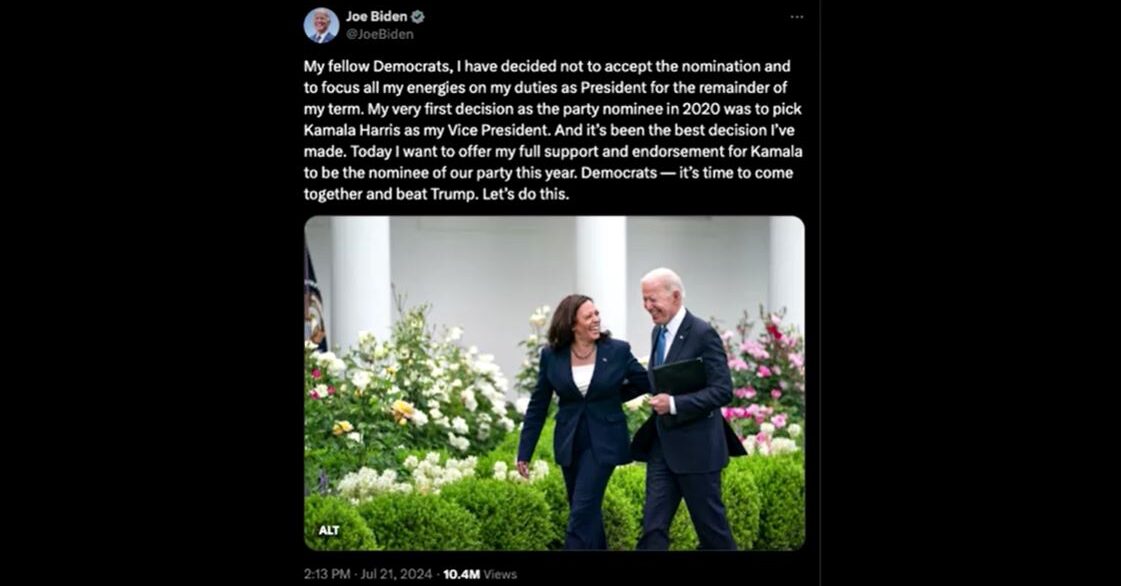1121x586 pixels.
Task: Click the profile avatar picture
Action: point(321,25)
